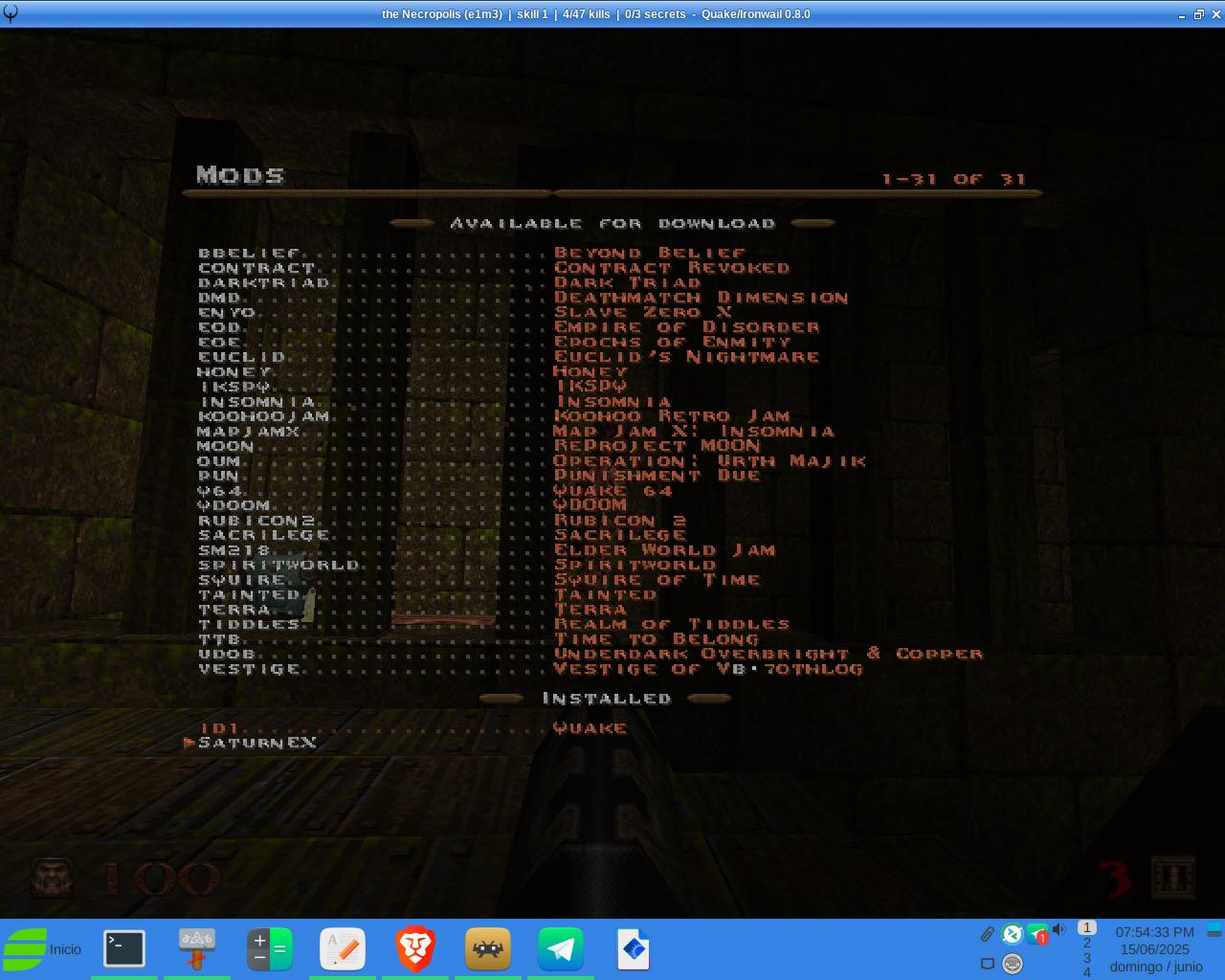The height and width of the screenshot is (980, 1225).
Task: Open the tray icon with red notification badge
Action: point(1037,934)
